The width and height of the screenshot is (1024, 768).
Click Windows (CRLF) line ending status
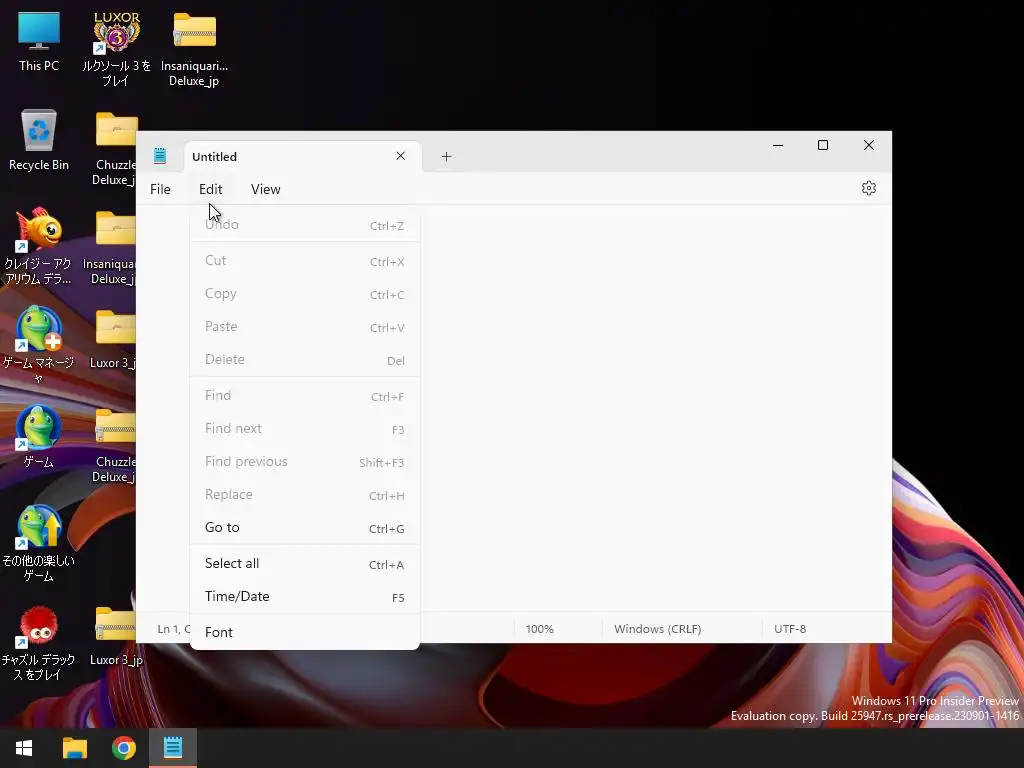(658, 629)
